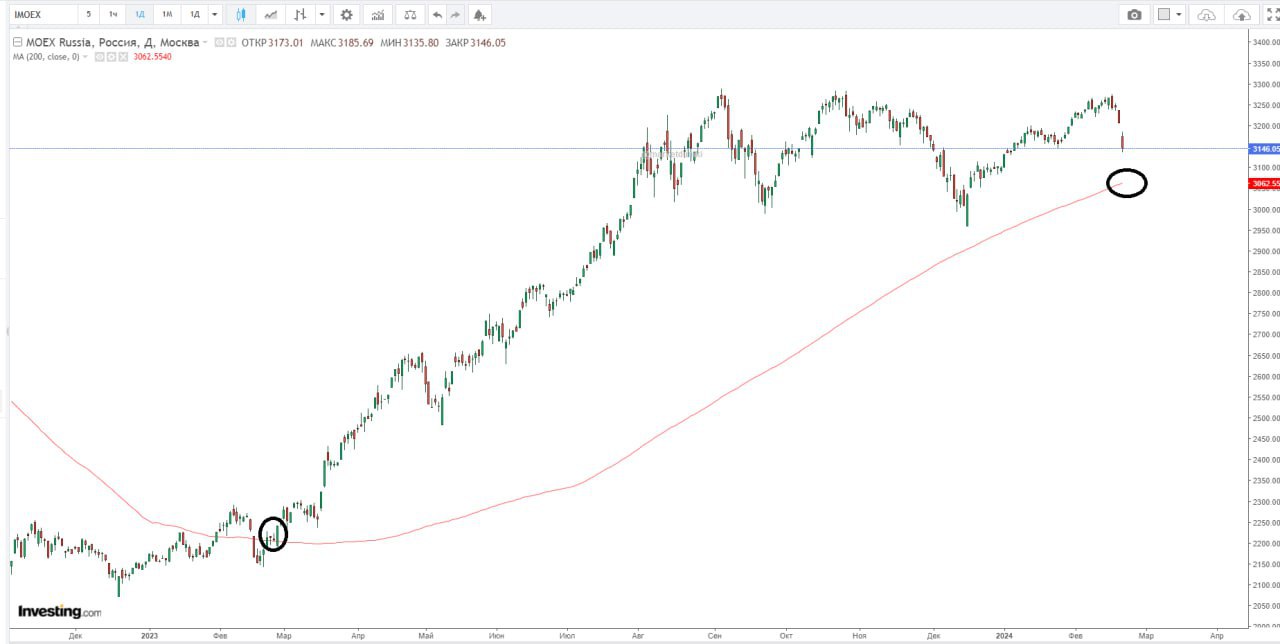1280x644 pixels.
Task: Collapse the MOEX Russia legend box
Action: tap(17, 43)
